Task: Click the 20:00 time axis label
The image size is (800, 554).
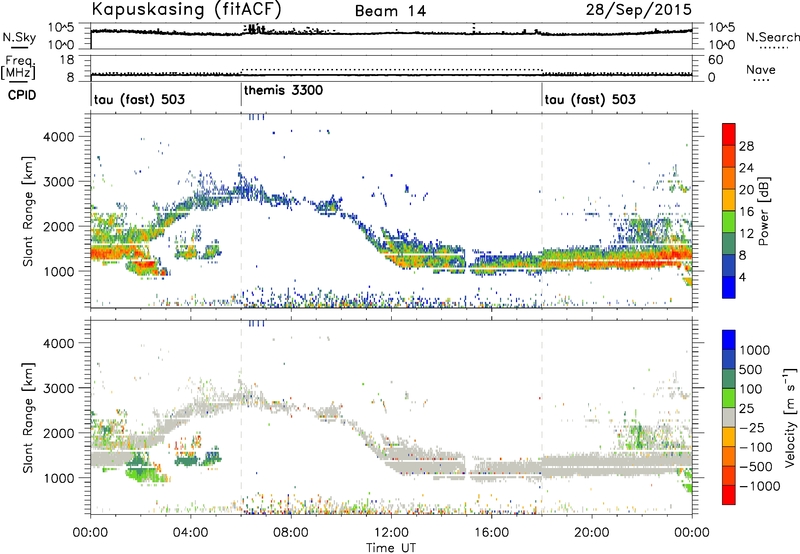Action: point(592,533)
